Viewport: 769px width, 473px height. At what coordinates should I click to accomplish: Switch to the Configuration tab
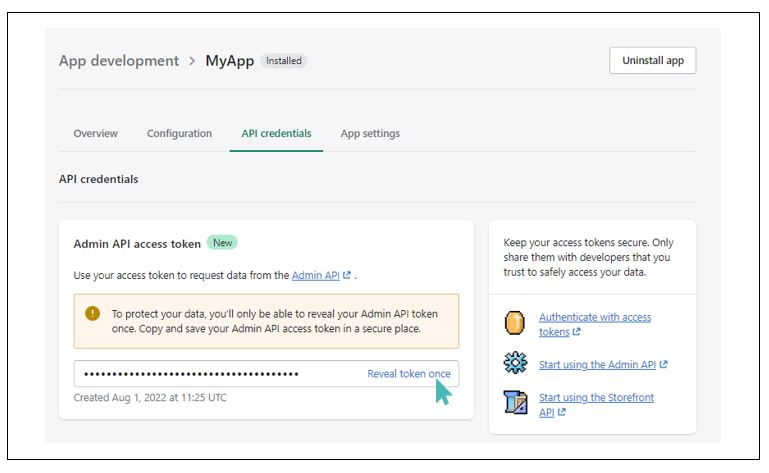point(179,133)
